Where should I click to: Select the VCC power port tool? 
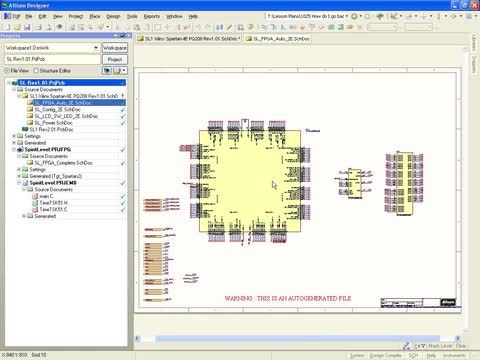(312, 27)
